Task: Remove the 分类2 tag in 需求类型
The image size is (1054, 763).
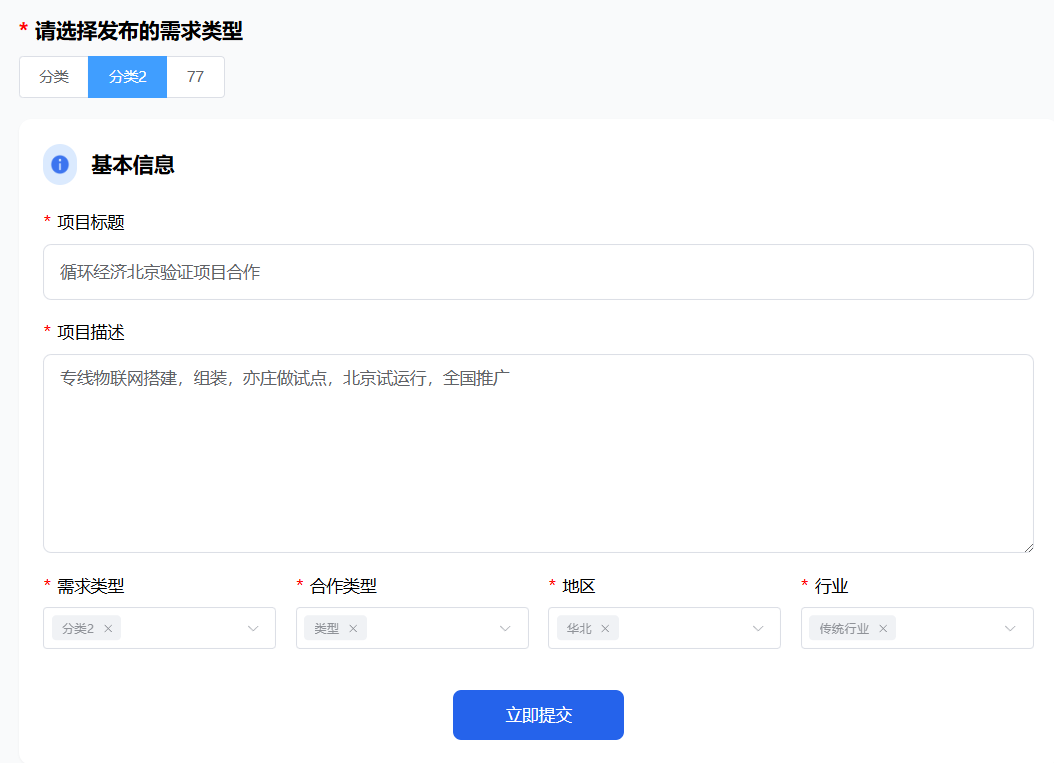Action: [x=109, y=629]
